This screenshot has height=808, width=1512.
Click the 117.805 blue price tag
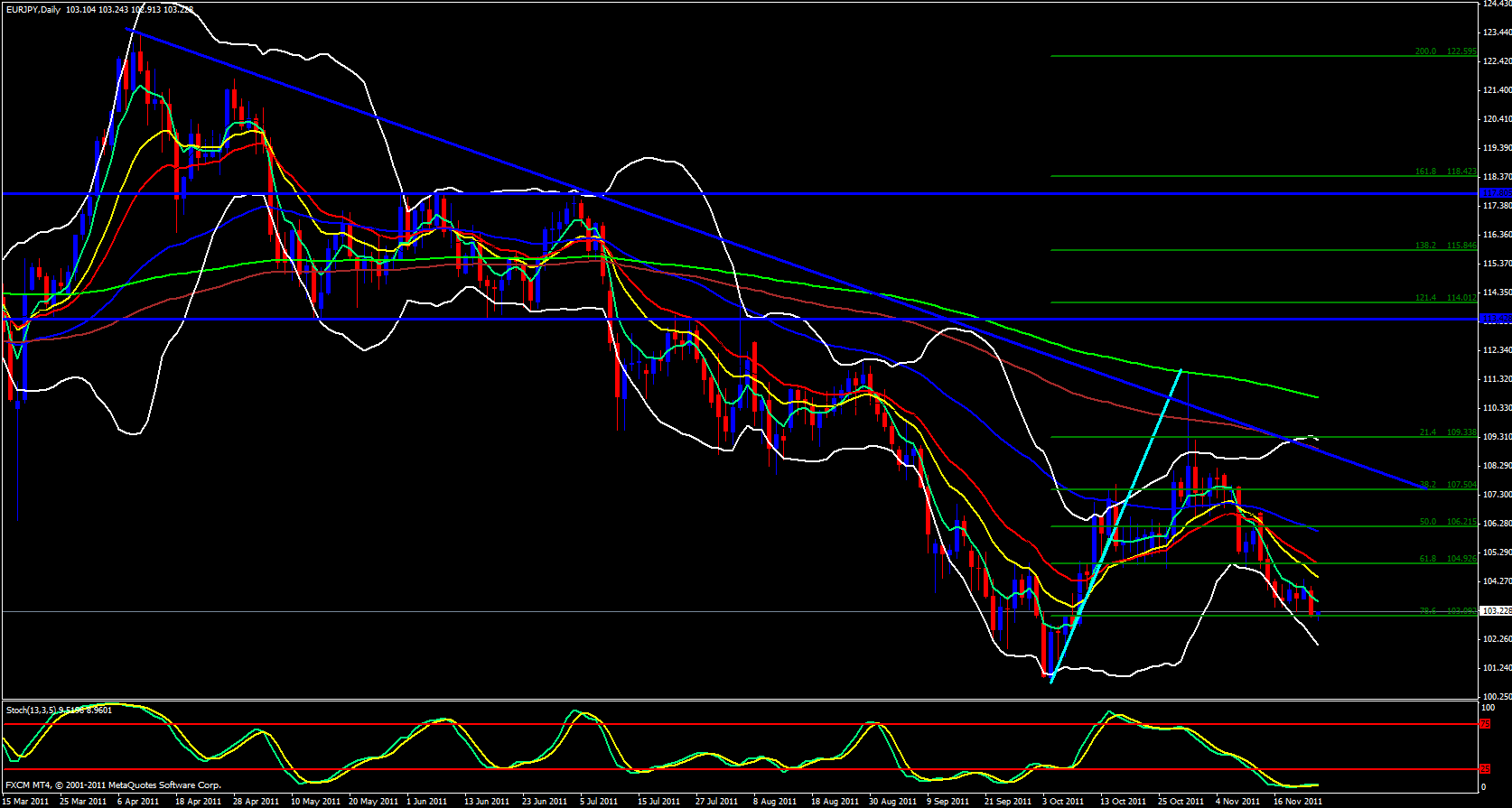[x=1496, y=193]
